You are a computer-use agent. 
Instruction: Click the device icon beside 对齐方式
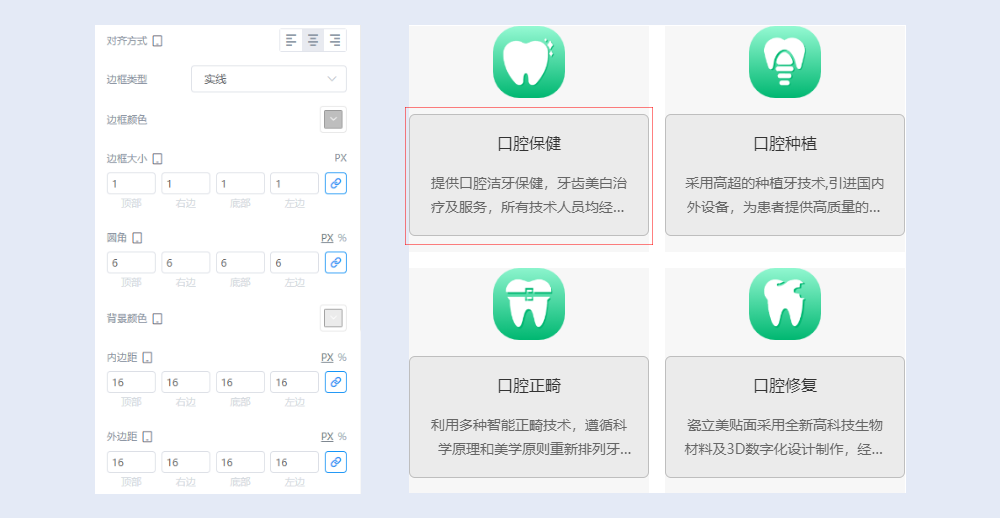[x=157, y=41]
